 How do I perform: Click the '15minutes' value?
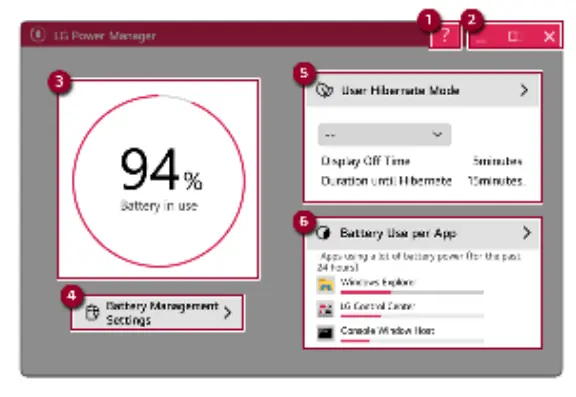[x=496, y=181]
